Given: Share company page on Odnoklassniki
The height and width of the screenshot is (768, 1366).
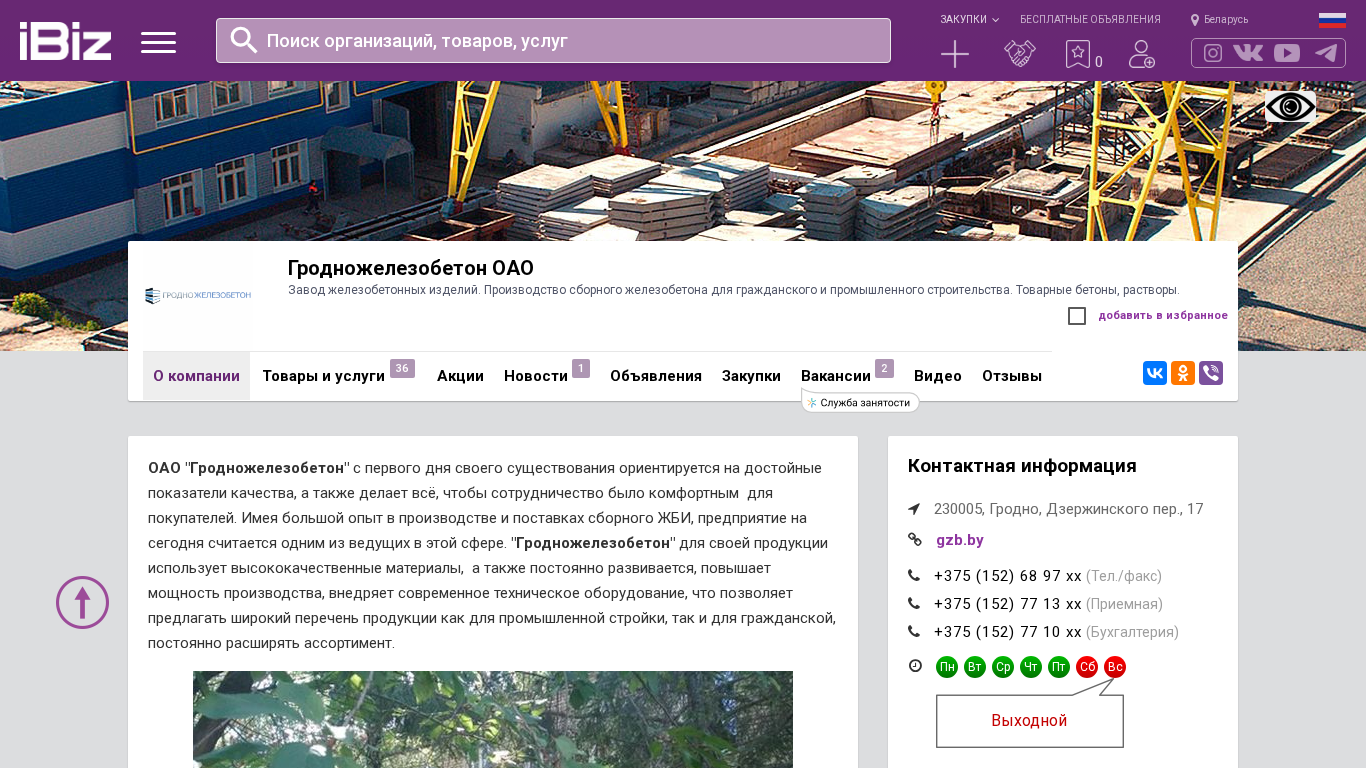Looking at the screenshot, I should (1183, 373).
